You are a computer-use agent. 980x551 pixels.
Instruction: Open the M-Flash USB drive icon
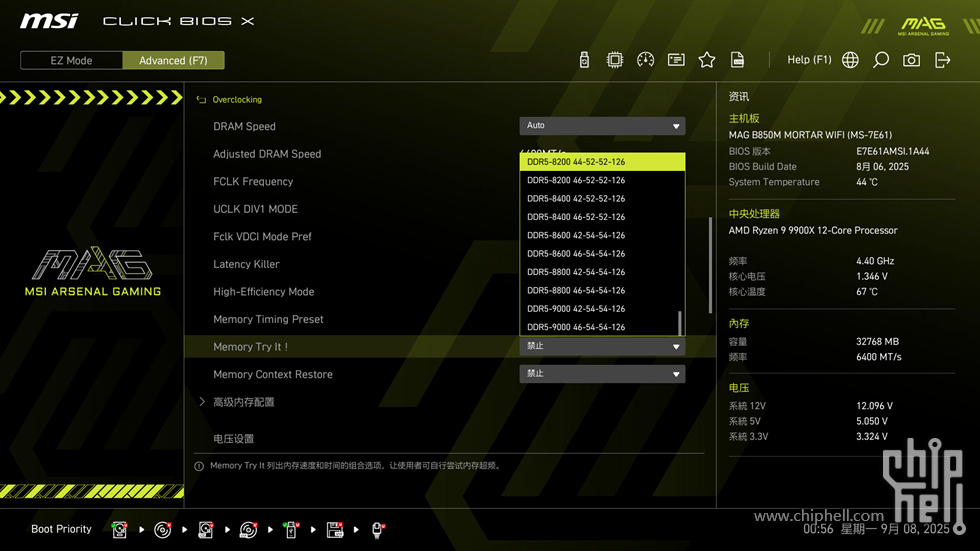coord(584,60)
